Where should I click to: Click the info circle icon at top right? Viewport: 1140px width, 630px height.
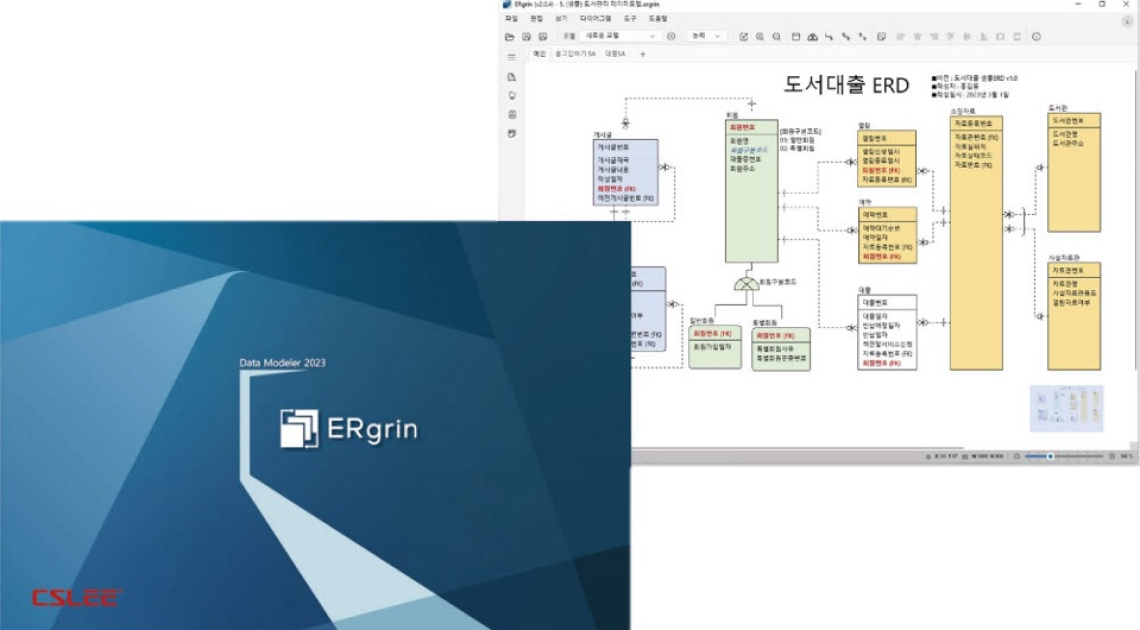1127,22
